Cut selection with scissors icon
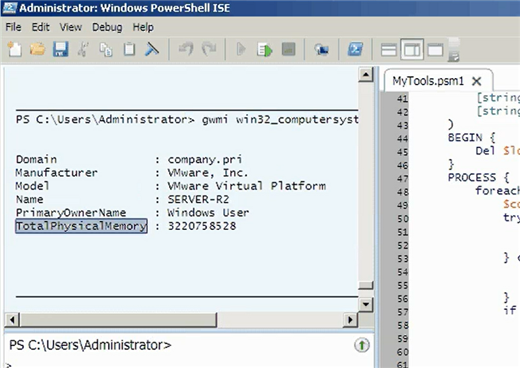Image resolution: width=520 pixels, height=368 pixels. 83,50
